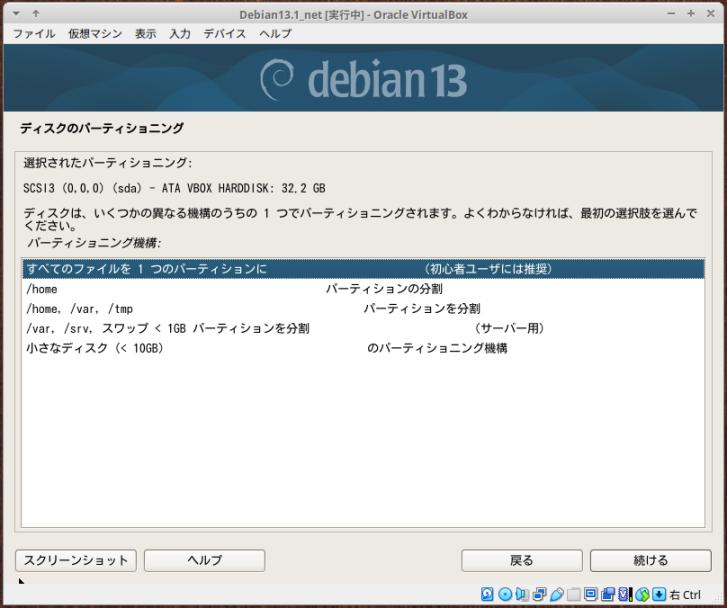The width and height of the screenshot is (727, 608).
Task: Maximize the VirtualBox window
Action: click(691, 14)
